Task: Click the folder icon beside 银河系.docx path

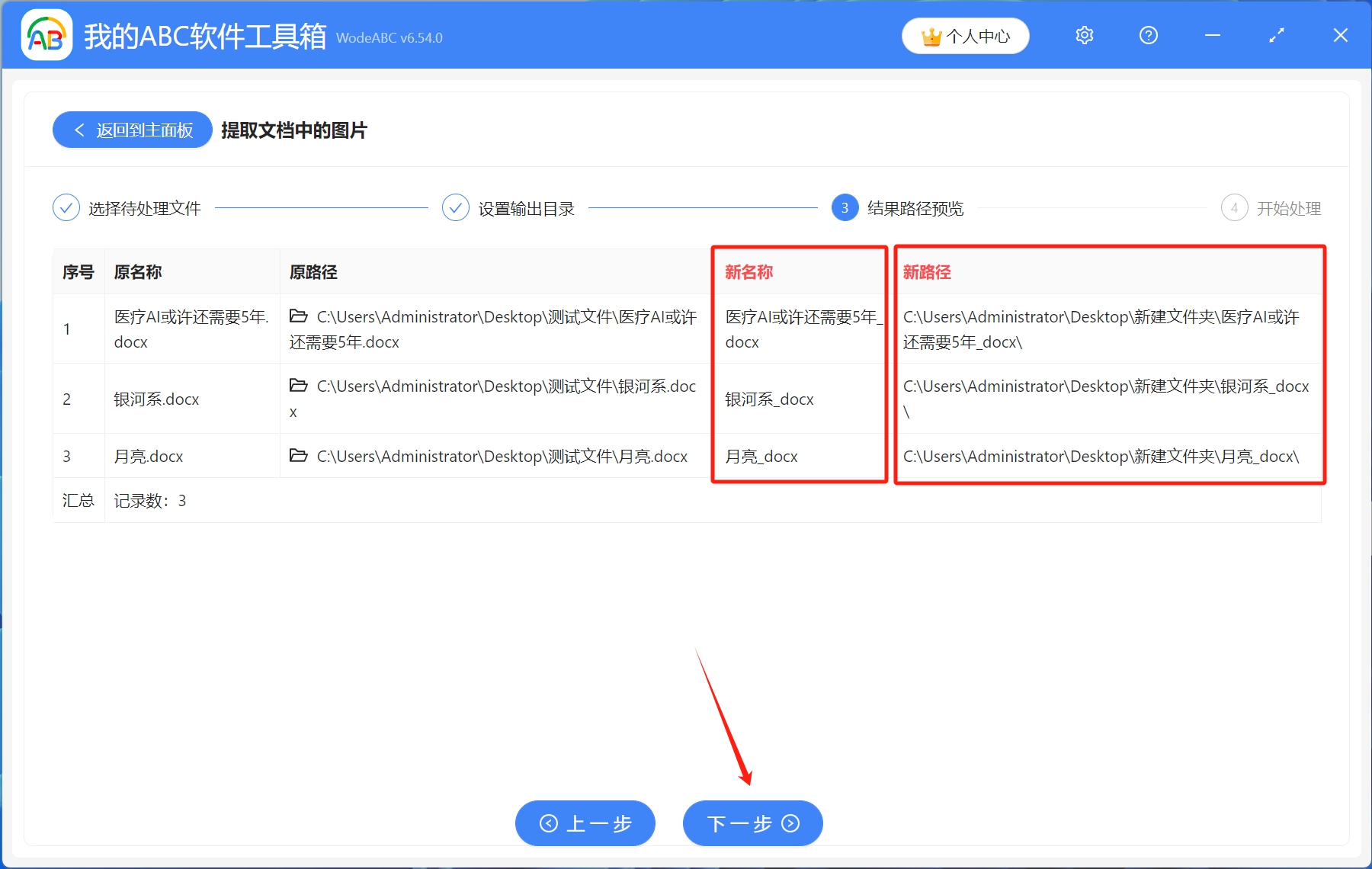Action: pyautogui.click(x=298, y=386)
